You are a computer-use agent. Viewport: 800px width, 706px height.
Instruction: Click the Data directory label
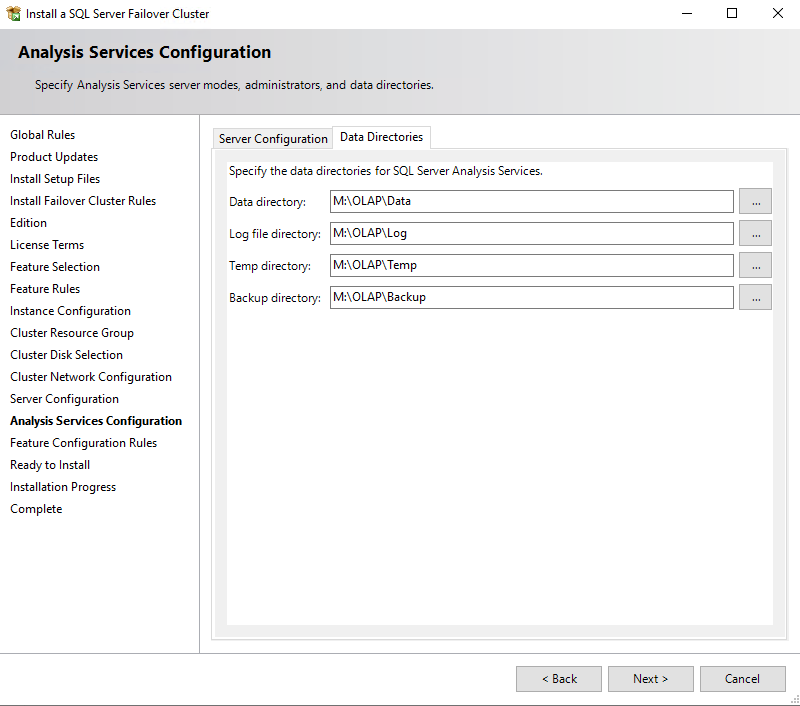point(267,202)
